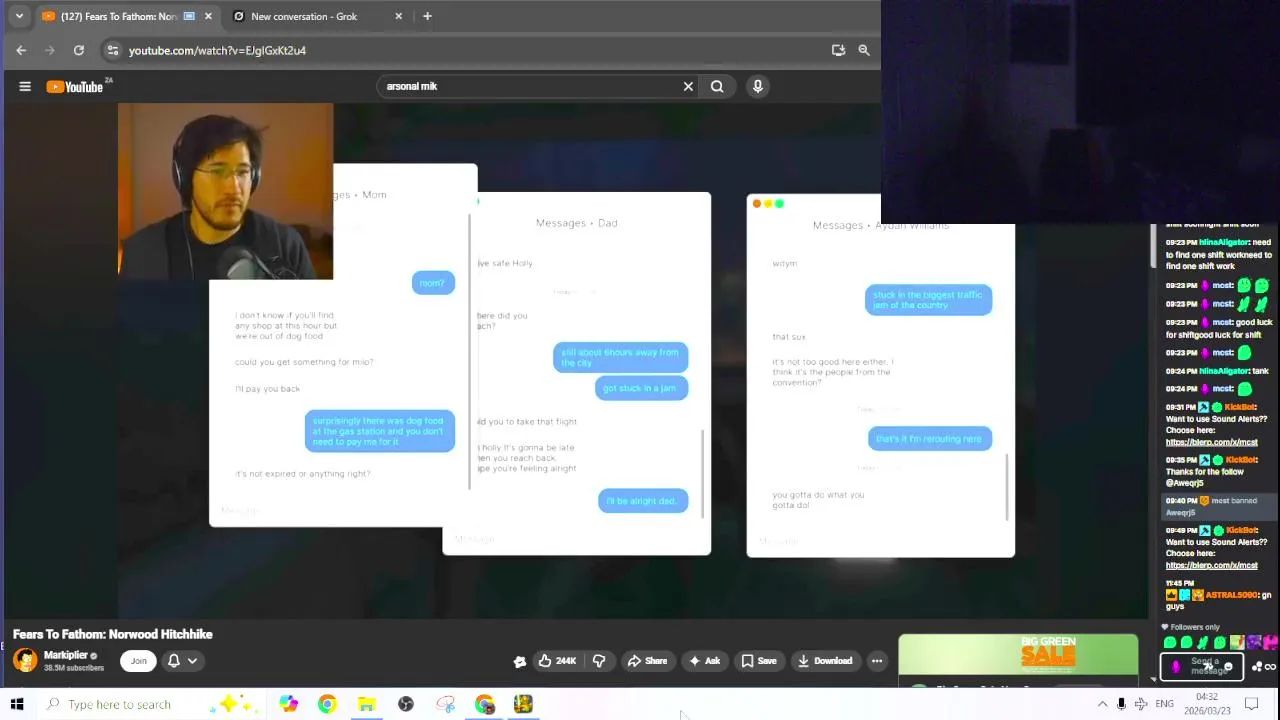Share the video
This screenshot has width=1280, height=720.
pyautogui.click(x=647, y=660)
